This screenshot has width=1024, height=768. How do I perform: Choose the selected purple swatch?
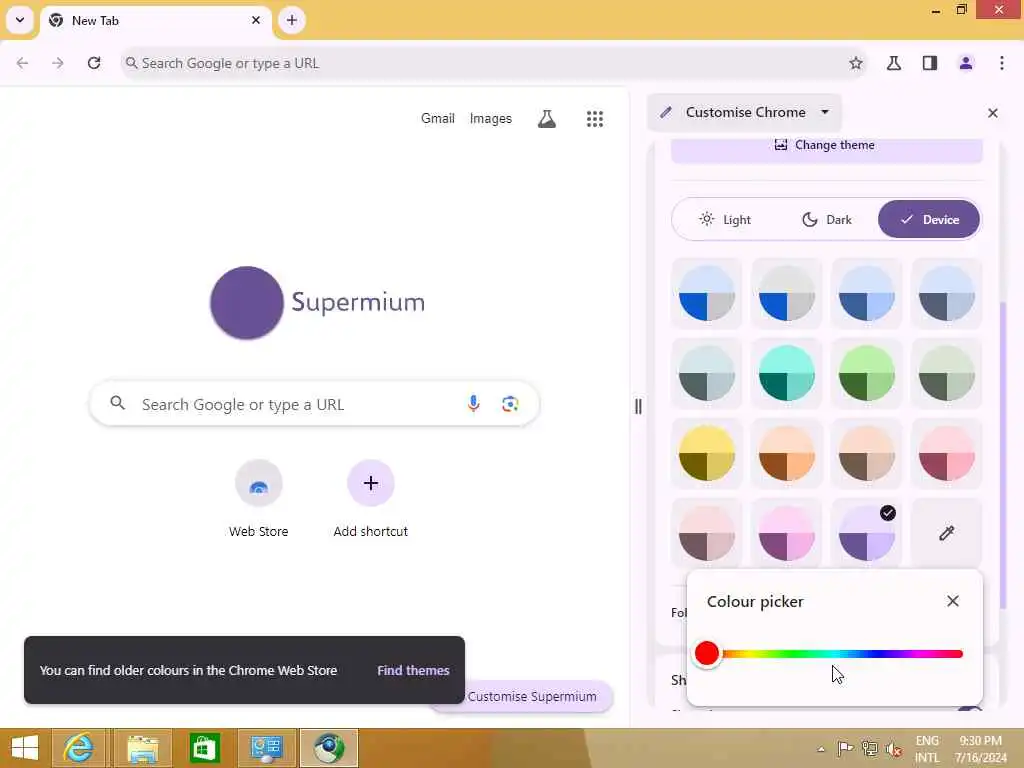(x=867, y=533)
